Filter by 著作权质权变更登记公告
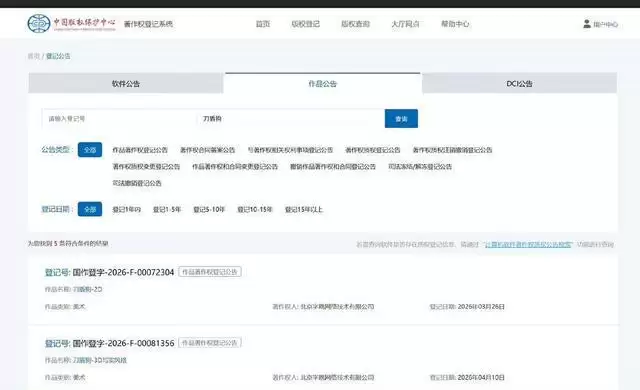The height and width of the screenshot is (390, 640). (146, 167)
